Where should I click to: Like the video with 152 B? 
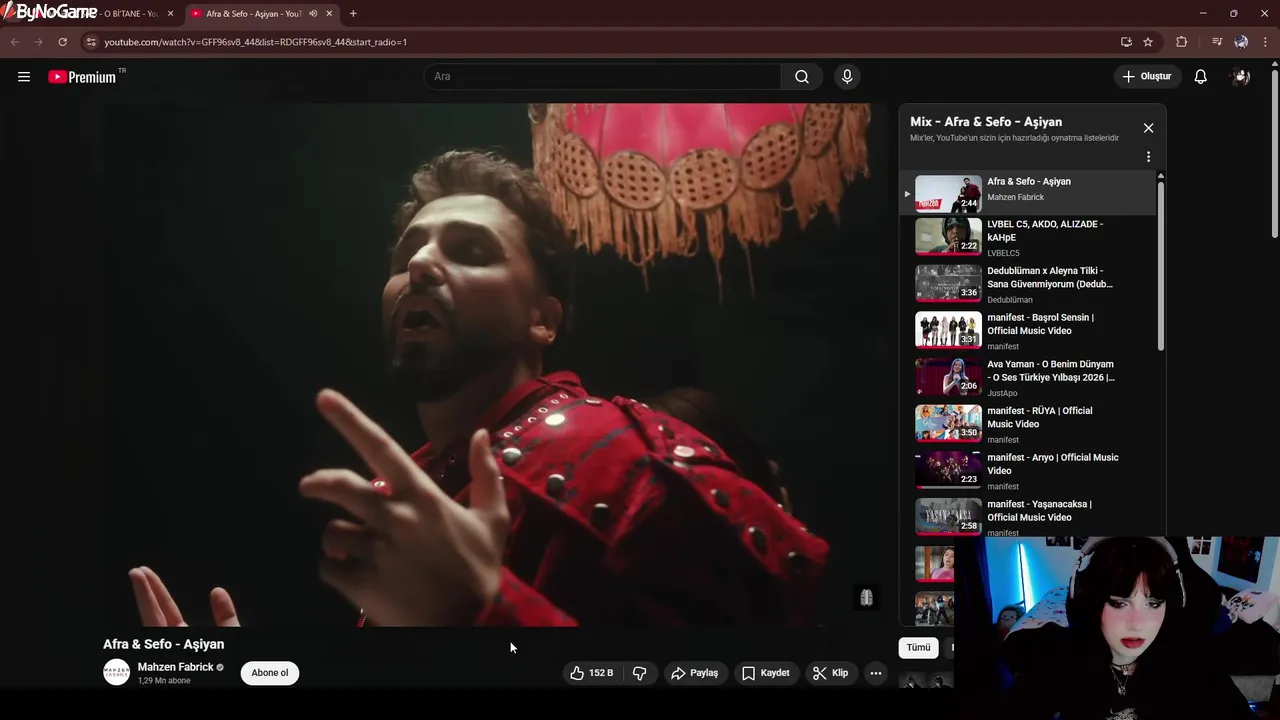(591, 673)
